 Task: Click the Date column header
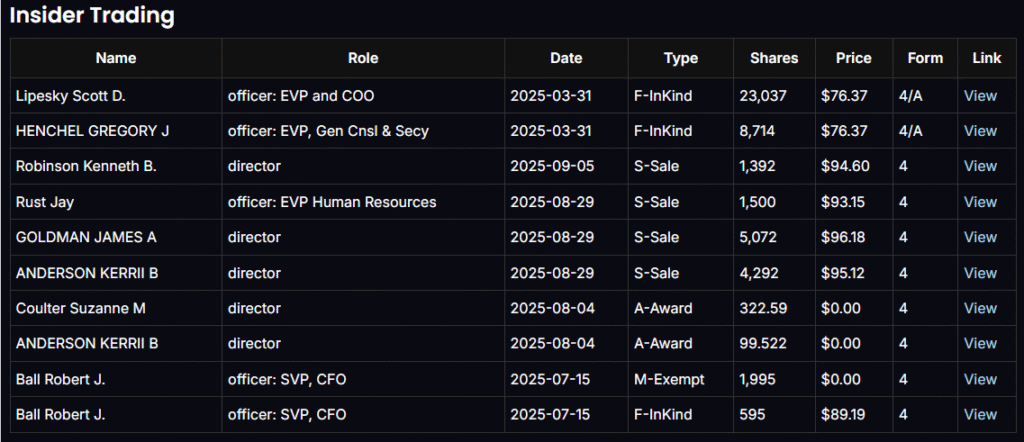point(566,58)
